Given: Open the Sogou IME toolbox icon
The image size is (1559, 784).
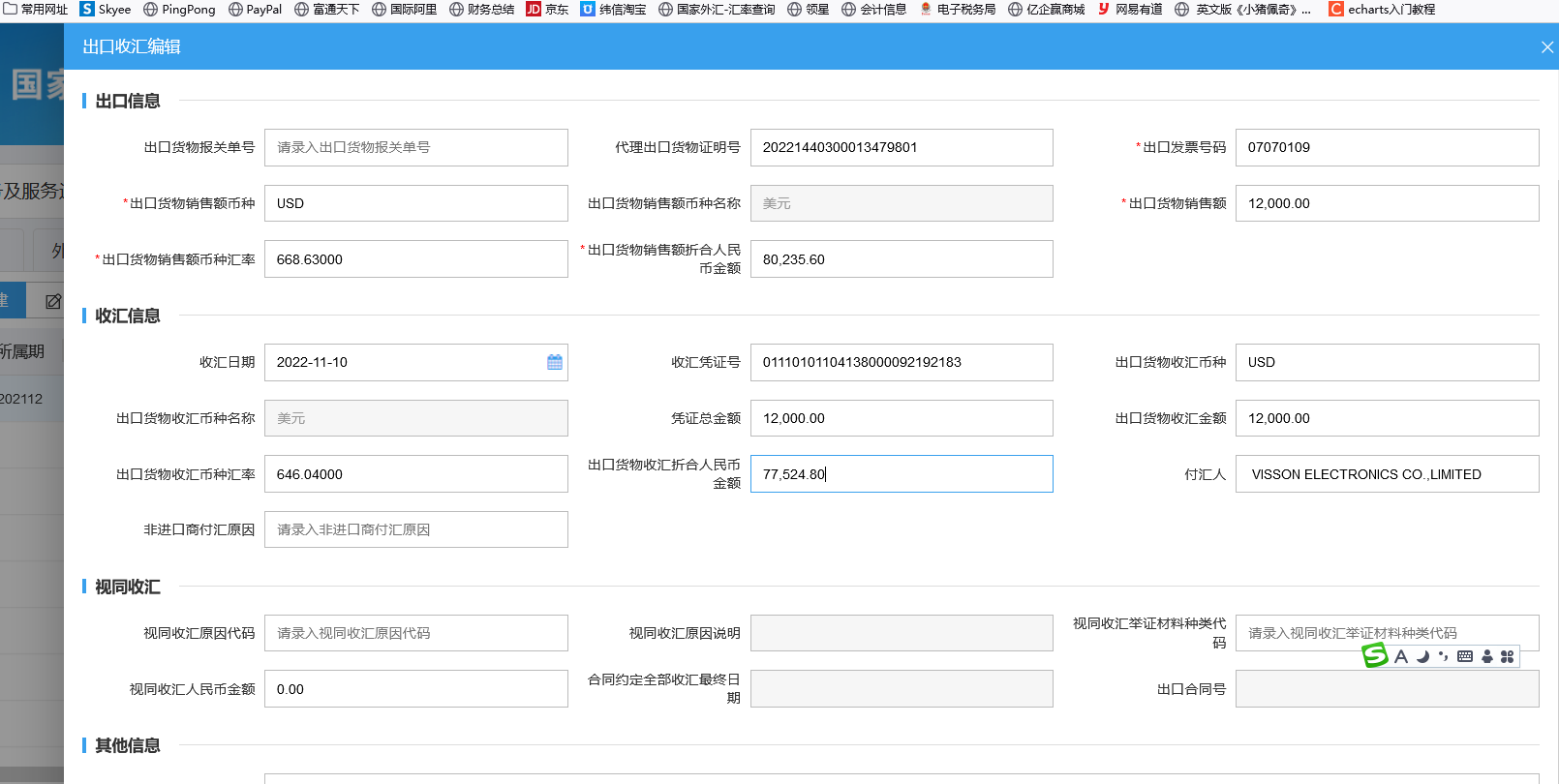Looking at the screenshot, I should point(1507,656).
